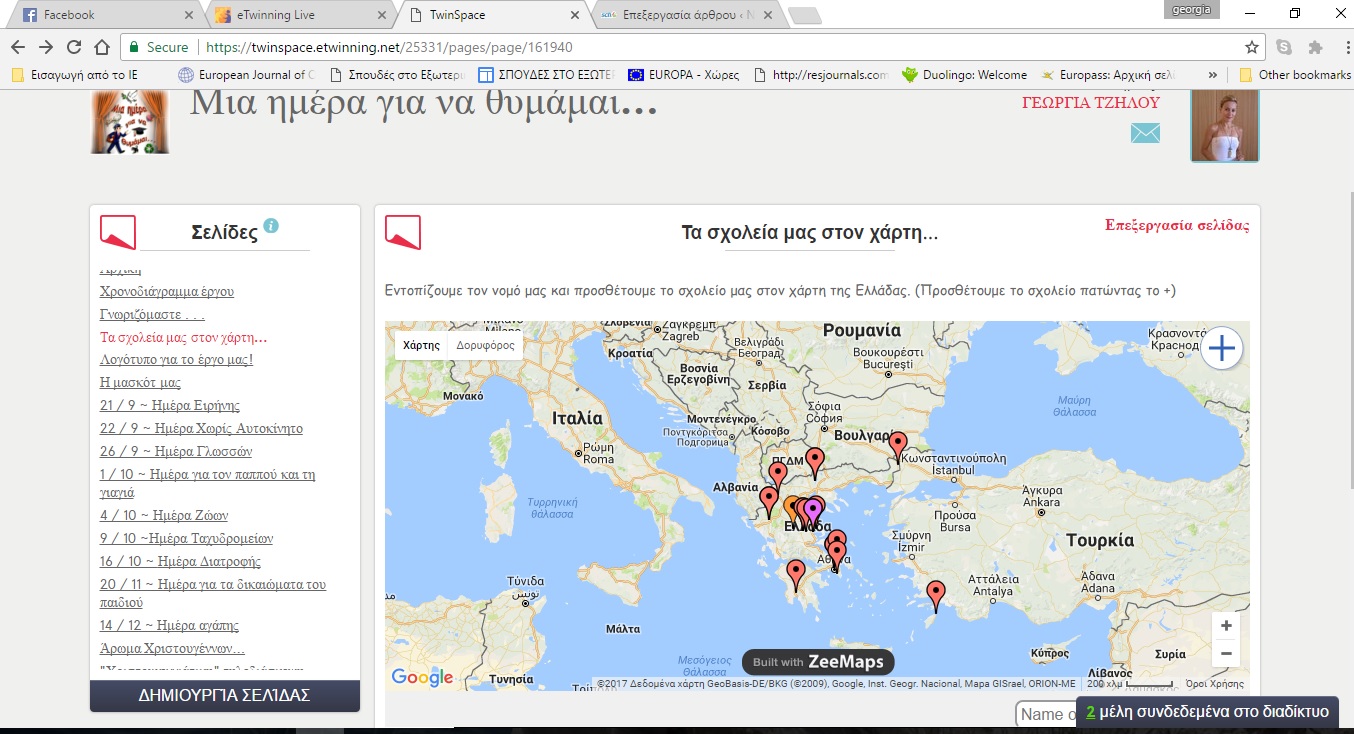Click the map marker near Rhodes
This screenshot has height=734, width=1354.
(935, 593)
